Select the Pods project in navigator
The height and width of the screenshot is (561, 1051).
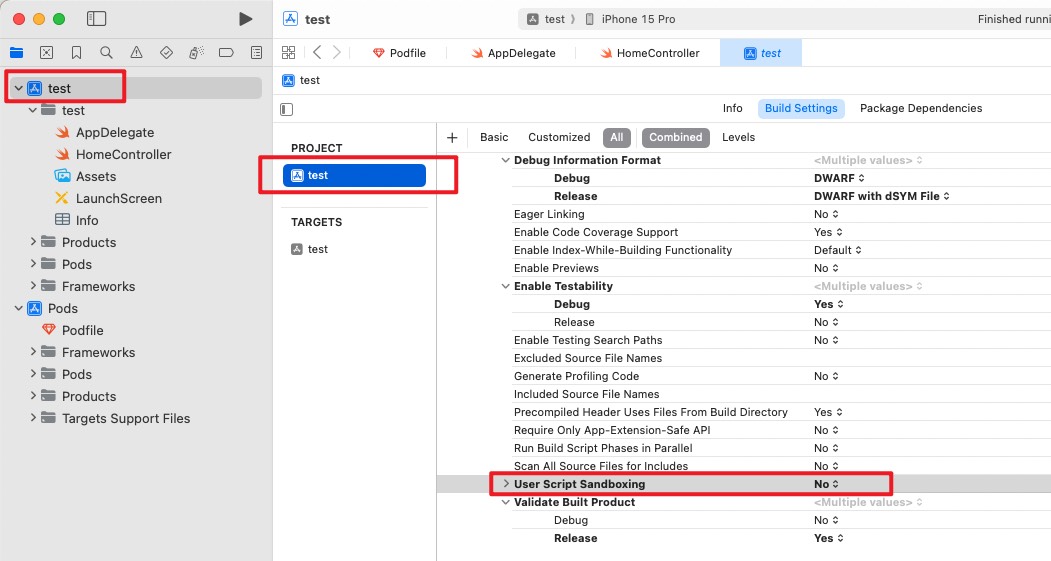coord(62,308)
